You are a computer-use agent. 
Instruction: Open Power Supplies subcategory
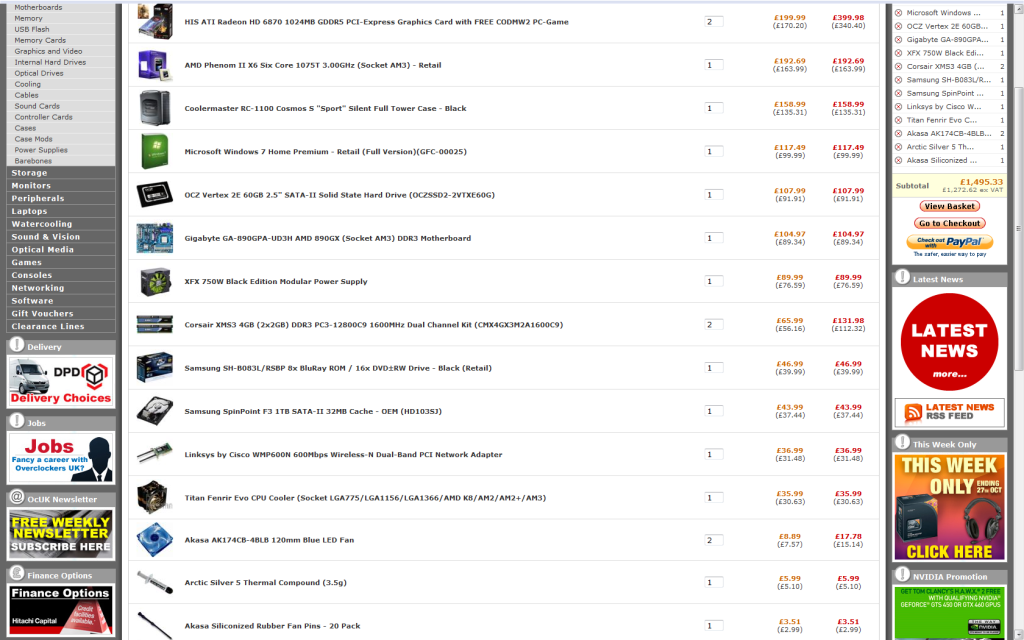pos(41,150)
